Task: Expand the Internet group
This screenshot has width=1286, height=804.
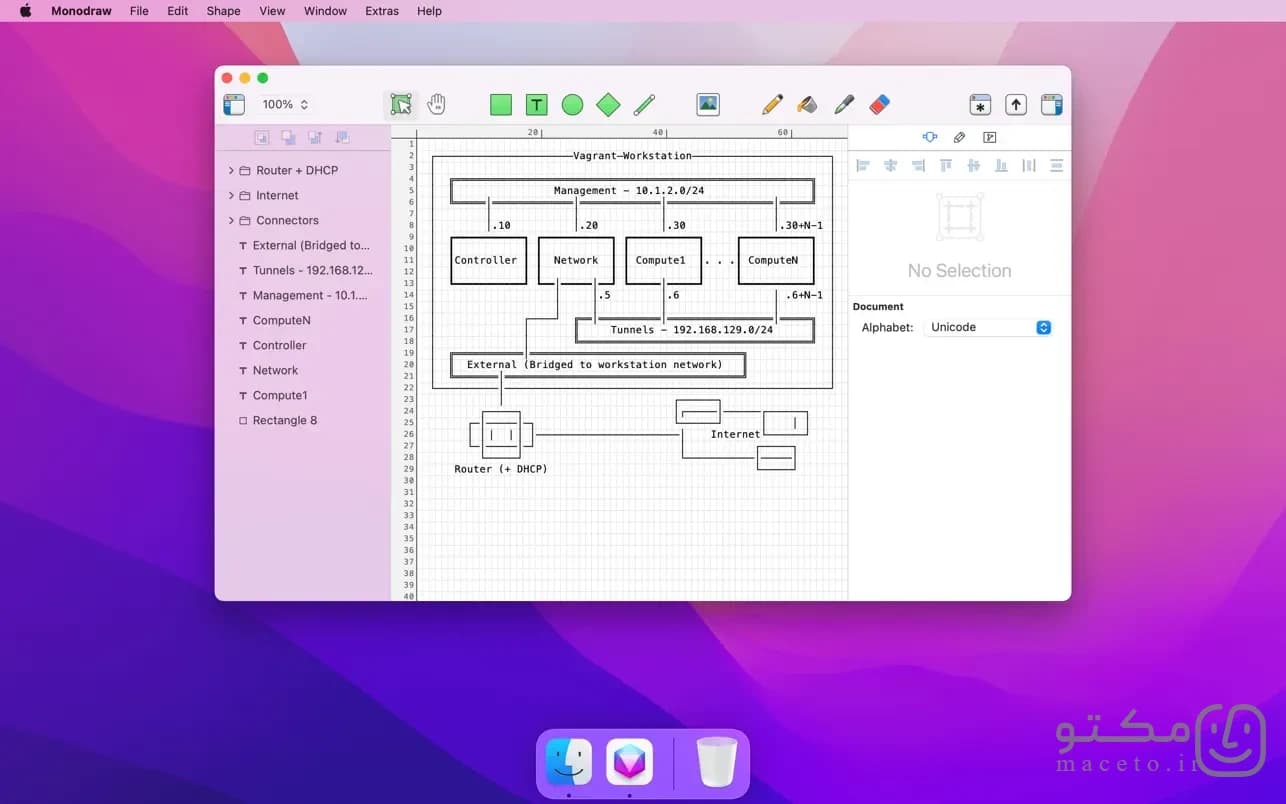Action: (x=231, y=195)
